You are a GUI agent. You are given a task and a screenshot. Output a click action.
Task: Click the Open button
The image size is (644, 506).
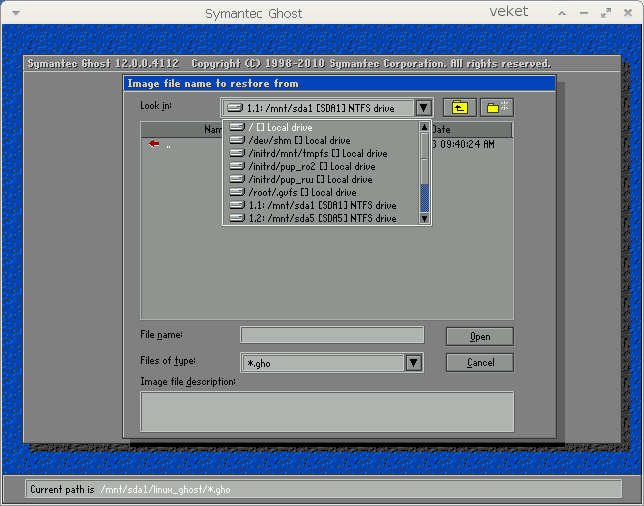[480, 337]
